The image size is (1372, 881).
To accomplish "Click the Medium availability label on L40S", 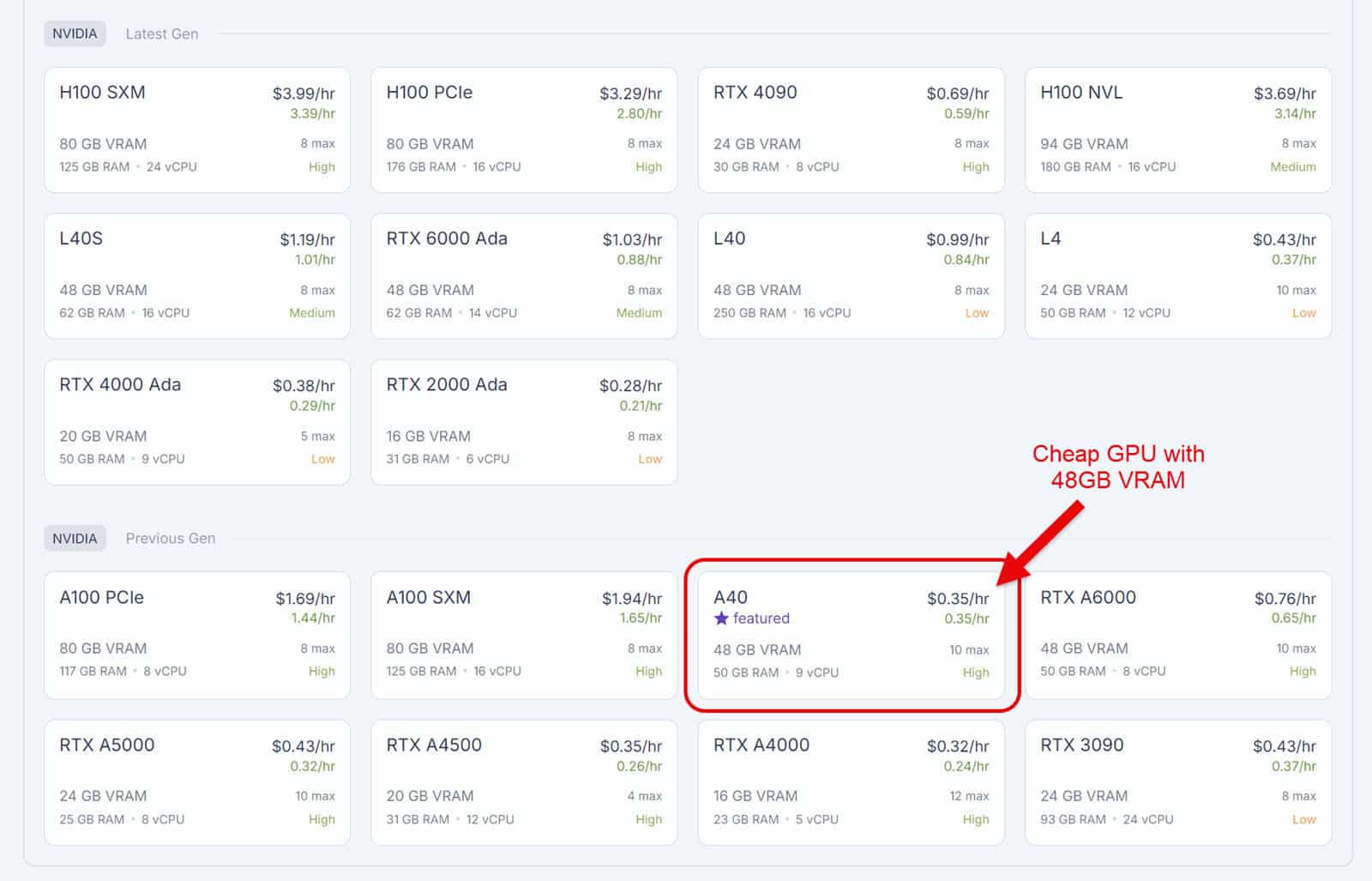I will [312, 313].
